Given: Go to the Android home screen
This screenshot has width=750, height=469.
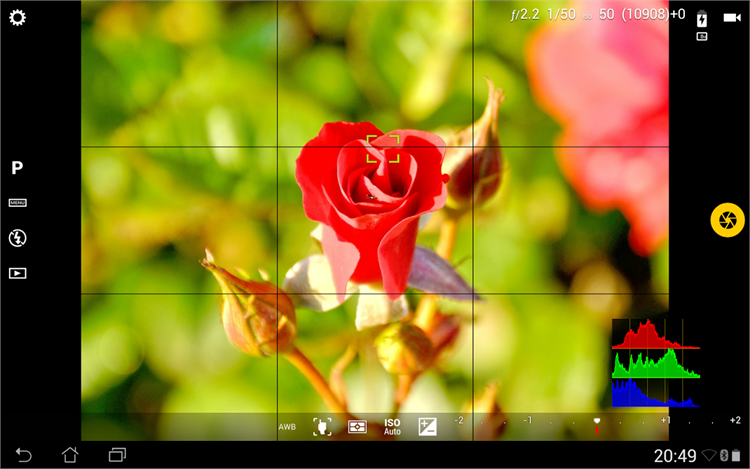Looking at the screenshot, I should tap(70, 455).
